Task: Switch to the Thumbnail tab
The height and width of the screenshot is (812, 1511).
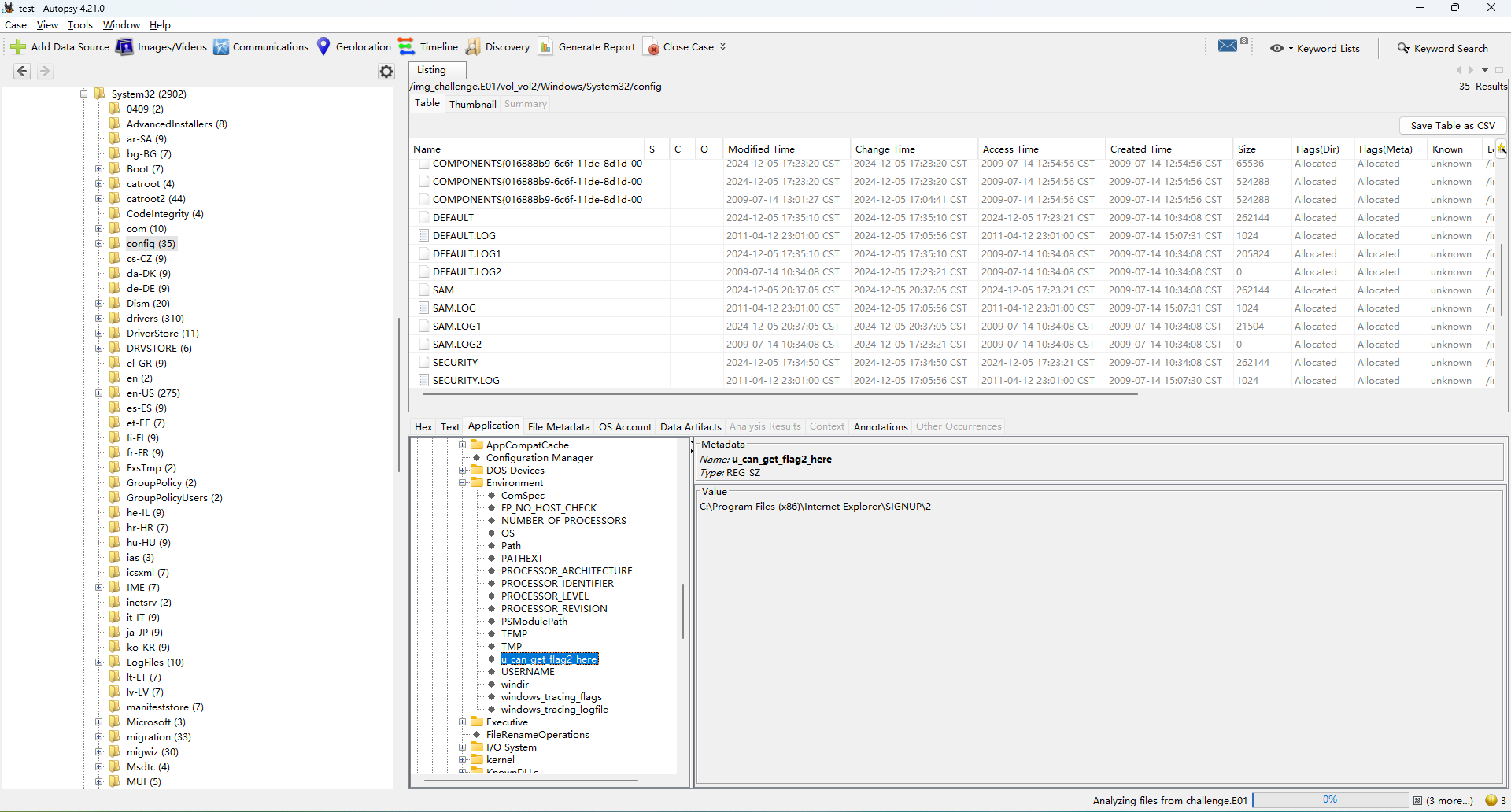Action: pyautogui.click(x=472, y=104)
